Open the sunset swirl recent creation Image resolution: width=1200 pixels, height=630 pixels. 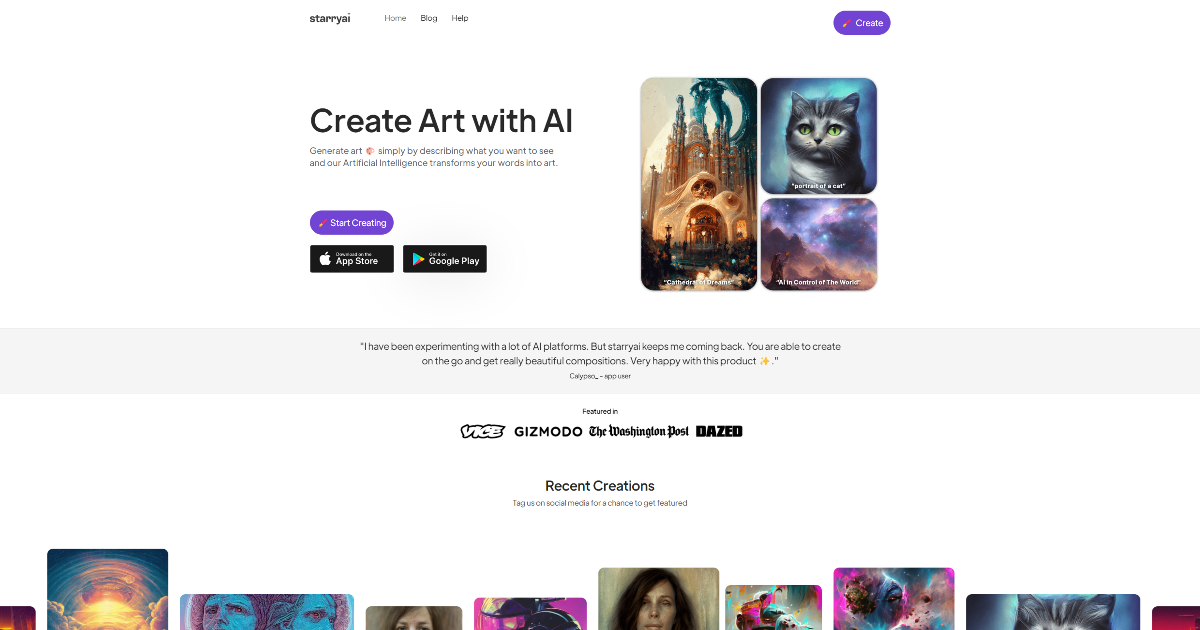[108, 589]
